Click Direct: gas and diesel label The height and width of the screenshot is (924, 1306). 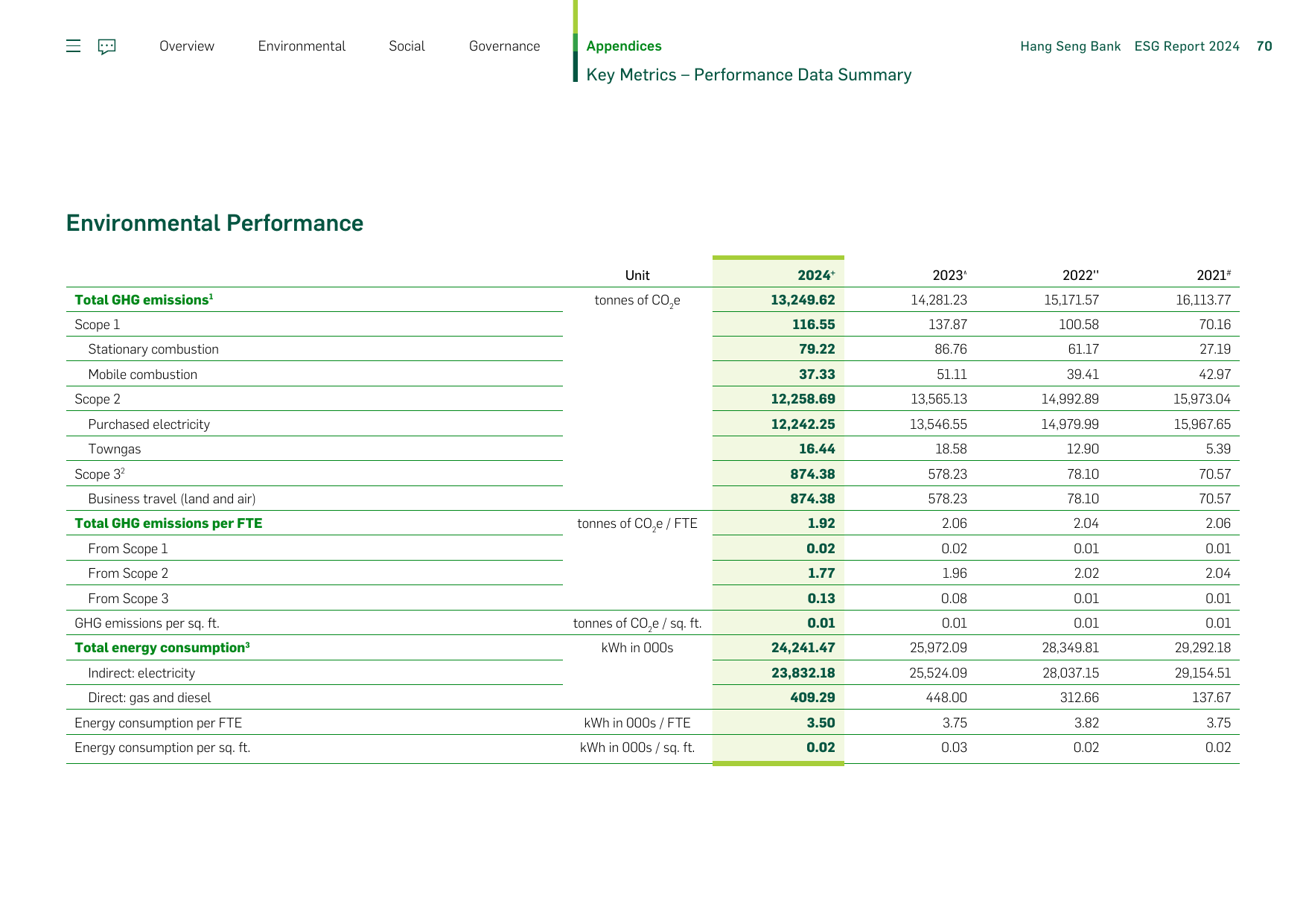pyautogui.click(x=150, y=698)
